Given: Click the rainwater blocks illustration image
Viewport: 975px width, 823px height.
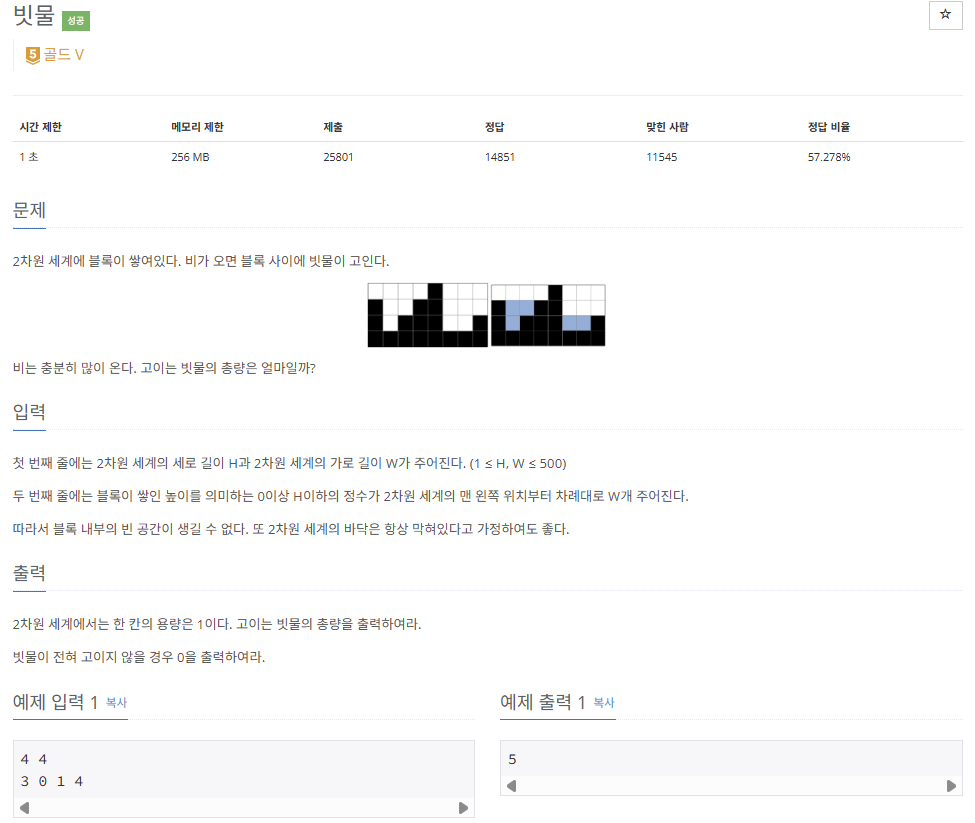Looking at the screenshot, I should [x=486, y=315].
